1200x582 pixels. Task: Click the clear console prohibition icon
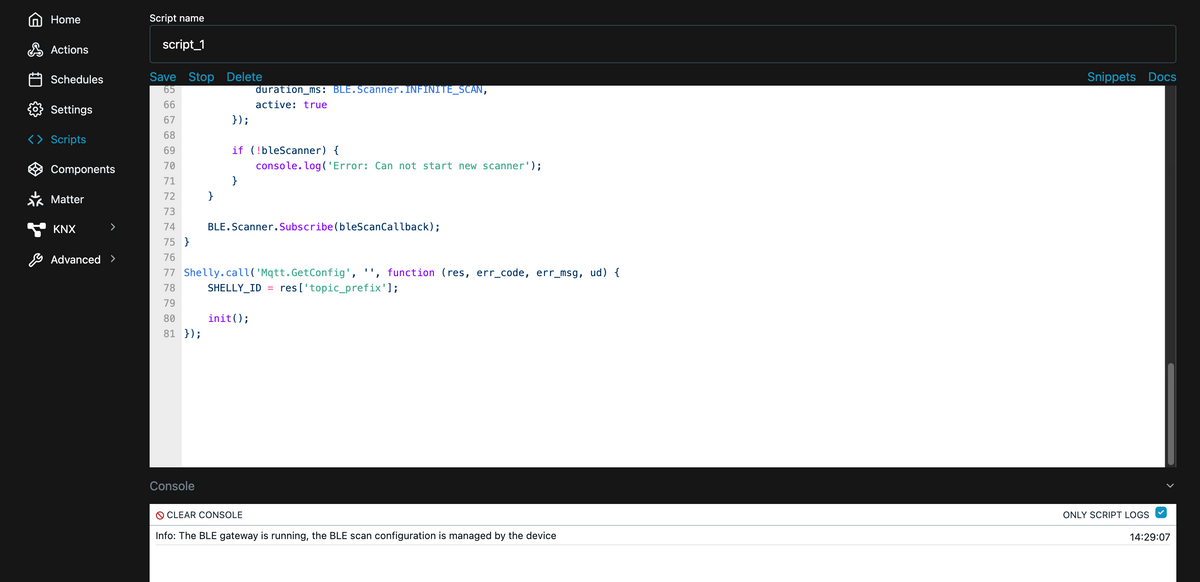pos(159,514)
